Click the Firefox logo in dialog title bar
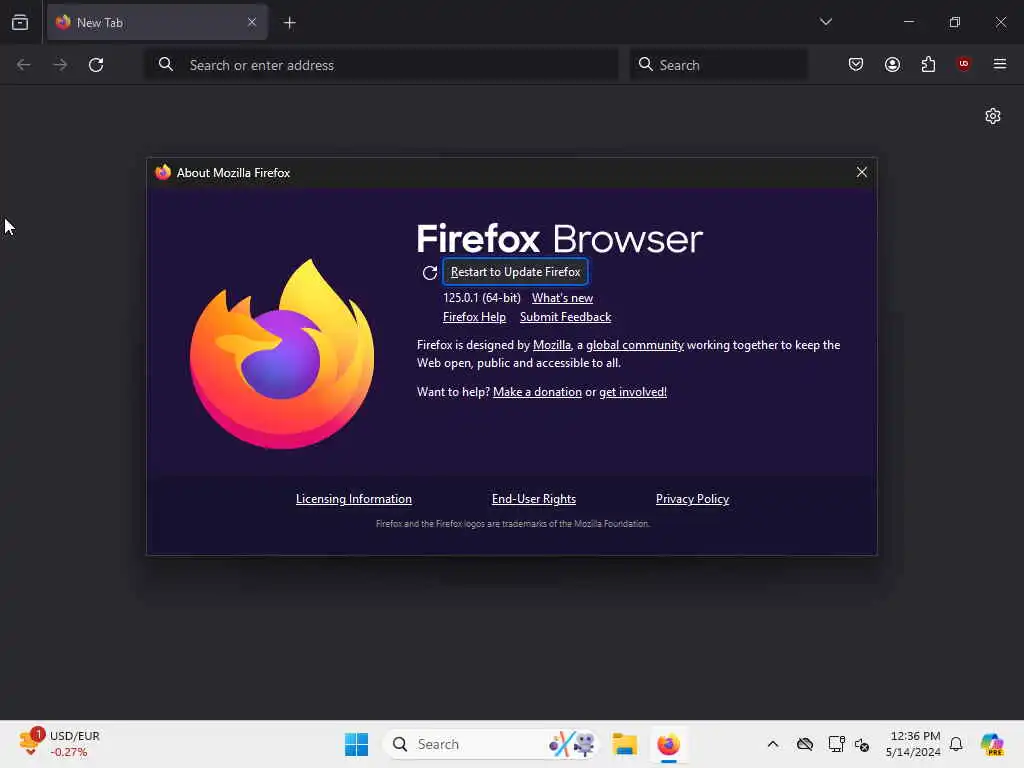 163,172
